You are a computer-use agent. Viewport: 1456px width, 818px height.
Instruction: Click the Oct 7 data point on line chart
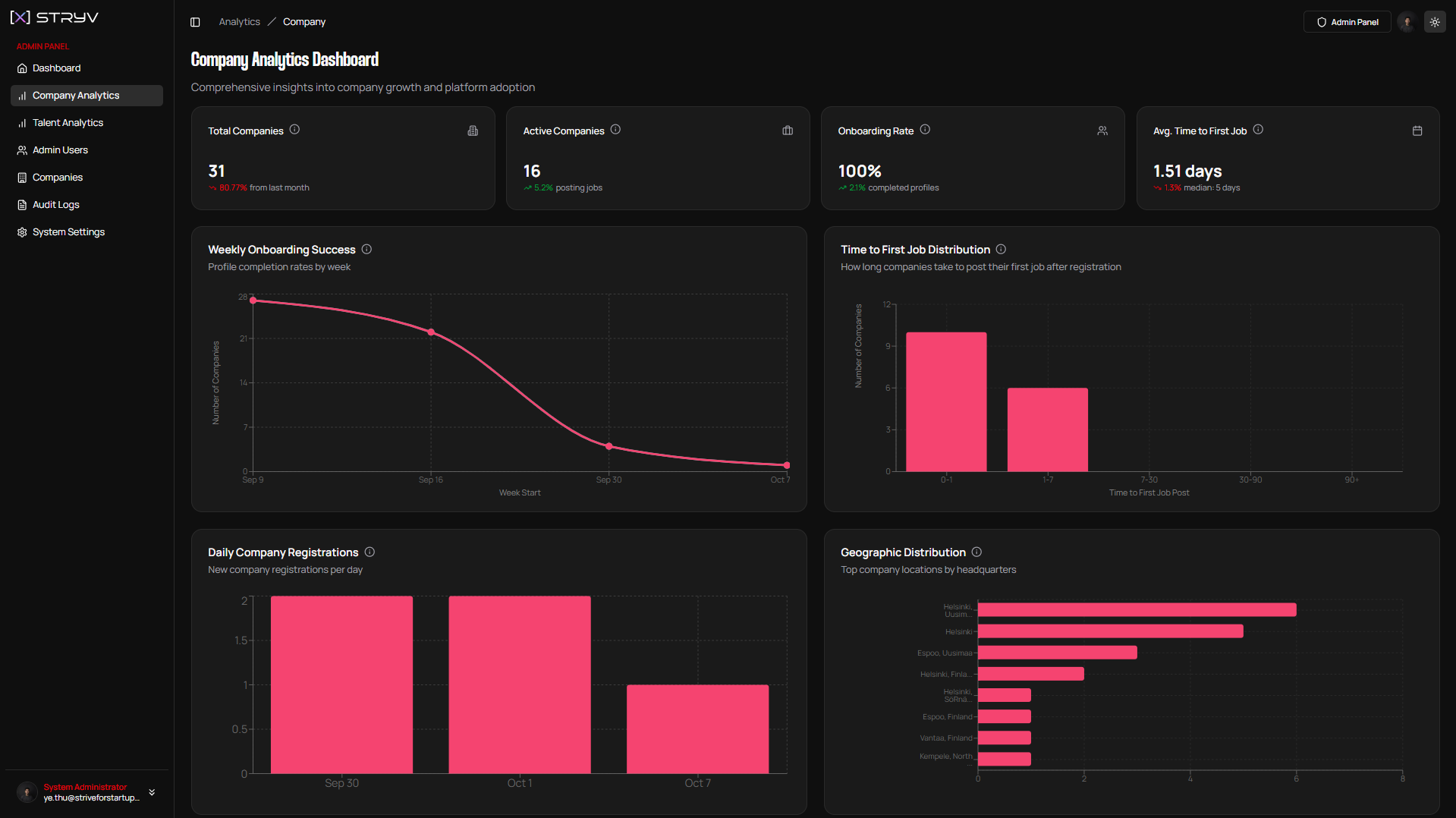(787, 465)
